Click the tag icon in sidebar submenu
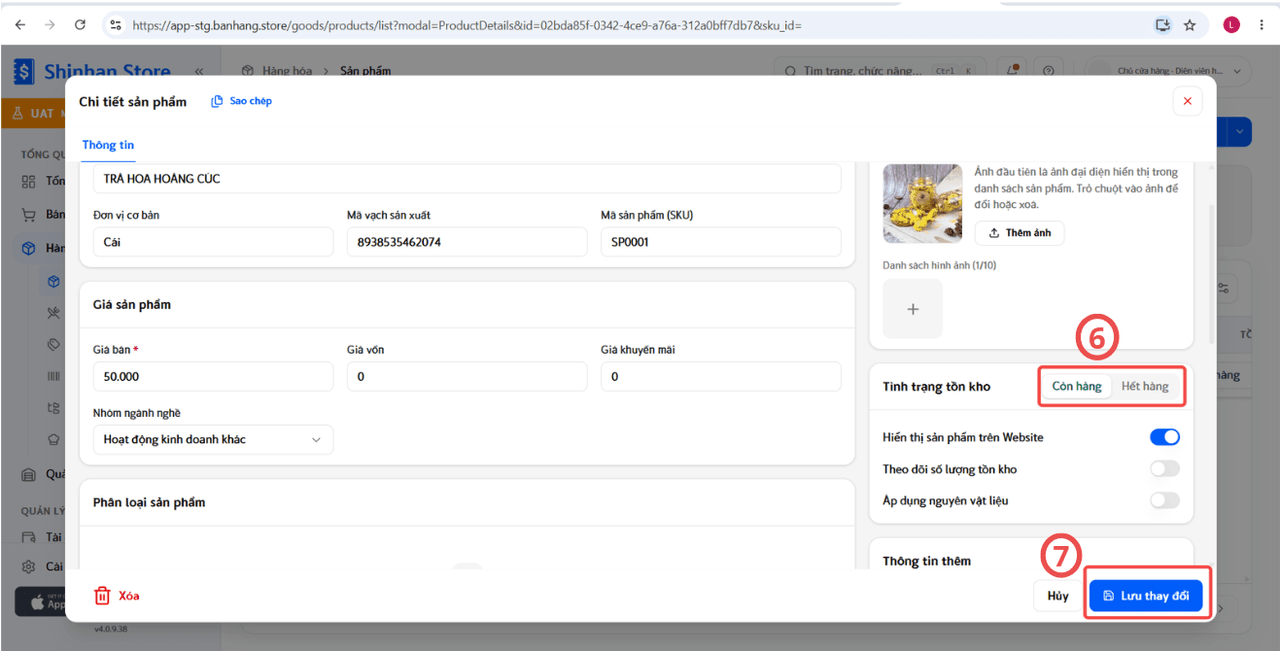Screen dimensions: 1280x651 pyautogui.click(x=54, y=344)
